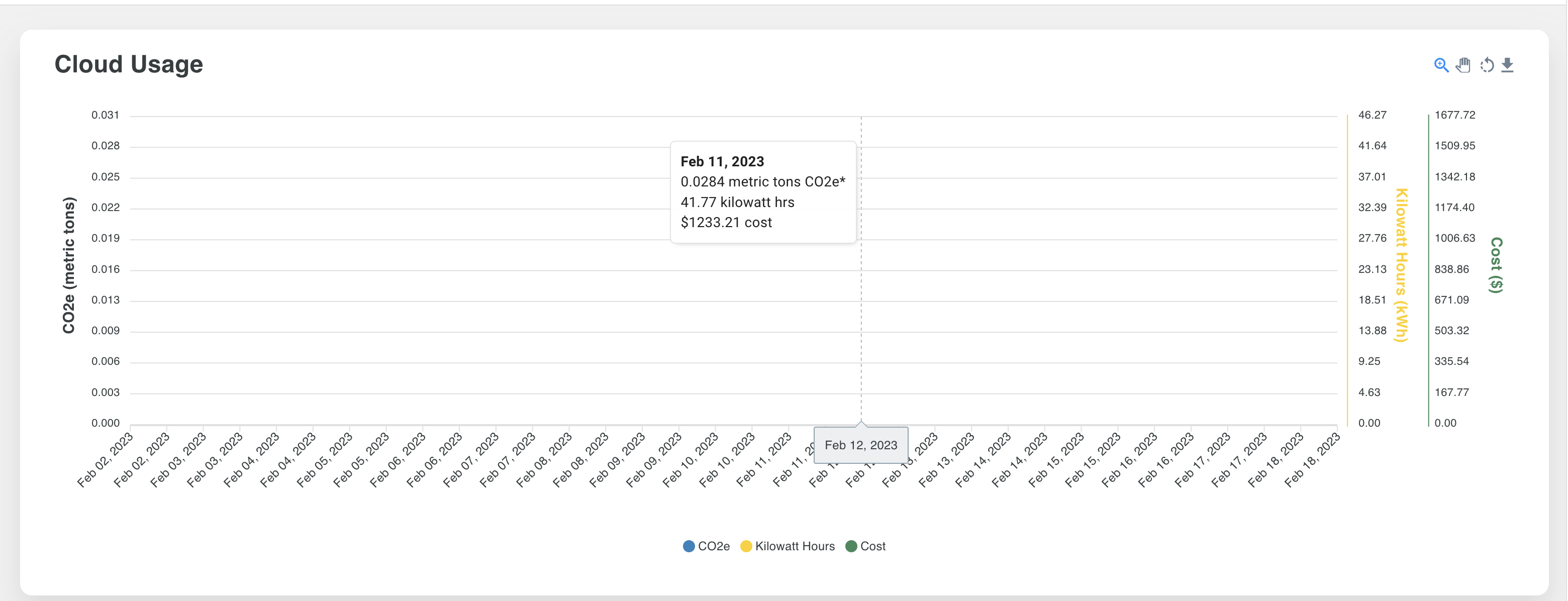This screenshot has height=601, width=1568.
Task: Toggle the Kilowatt Hours series off
Action: coord(788,546)
